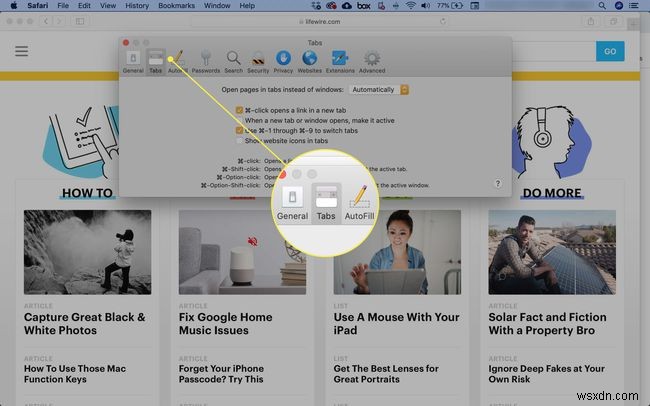
Task: Open Capture Great Black & White Photos article
Action: pos(85,323)
